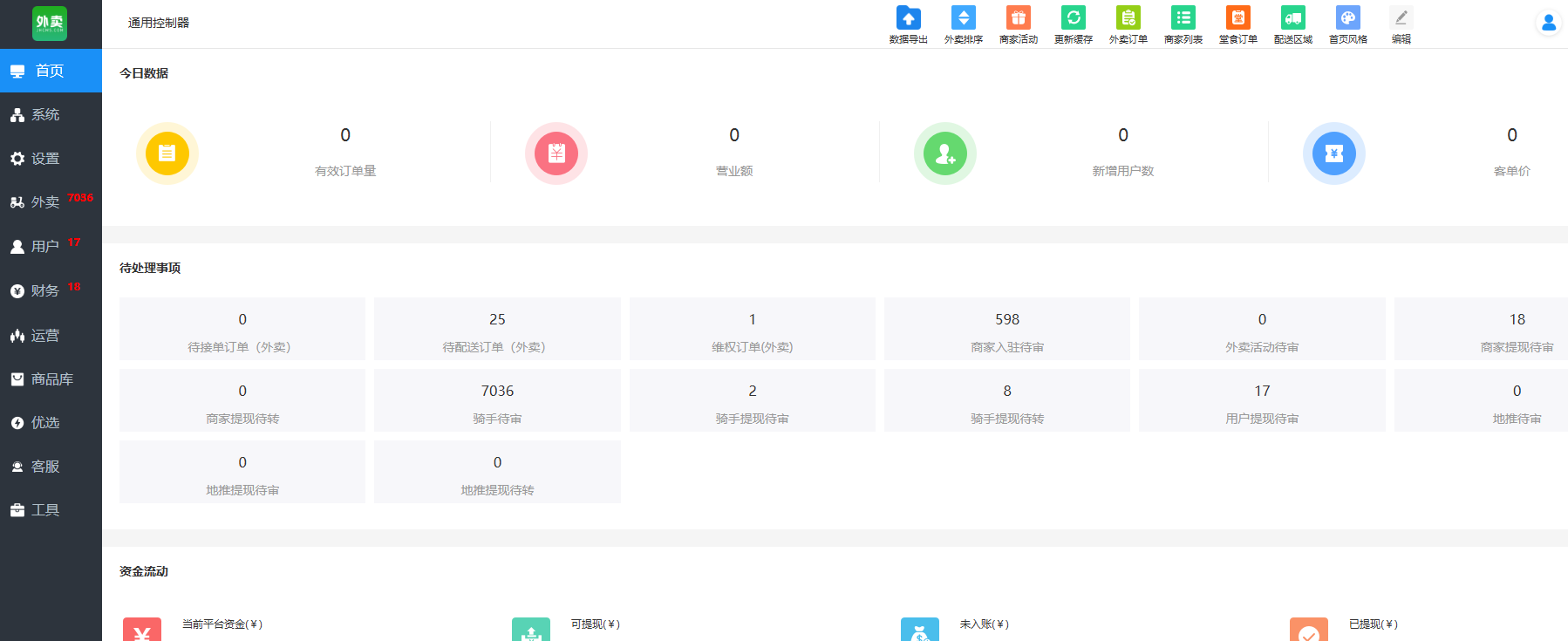Click the 数据导出 data export icon
The image size is (1568, 641).
908,18
